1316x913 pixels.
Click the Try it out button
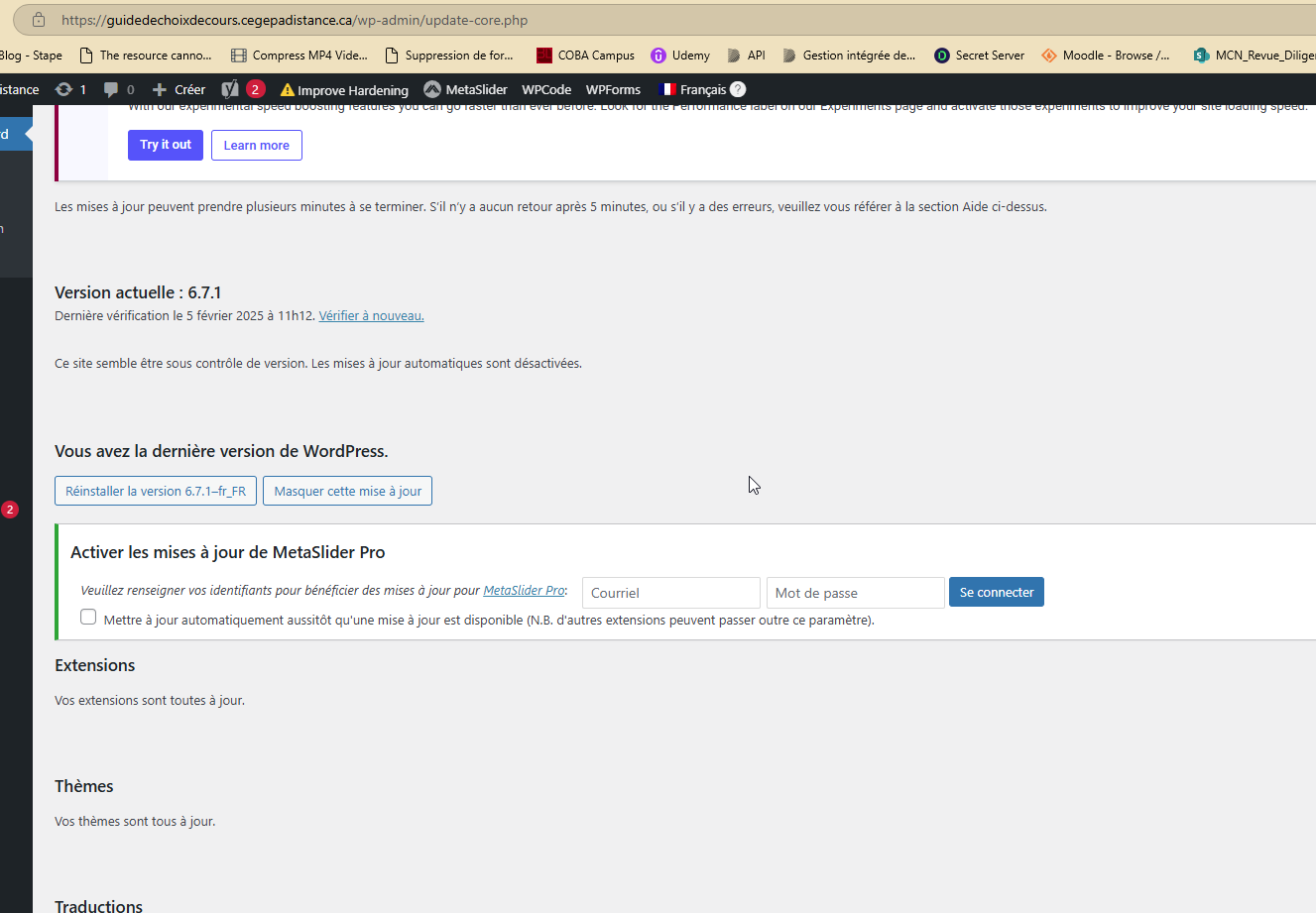166,145
